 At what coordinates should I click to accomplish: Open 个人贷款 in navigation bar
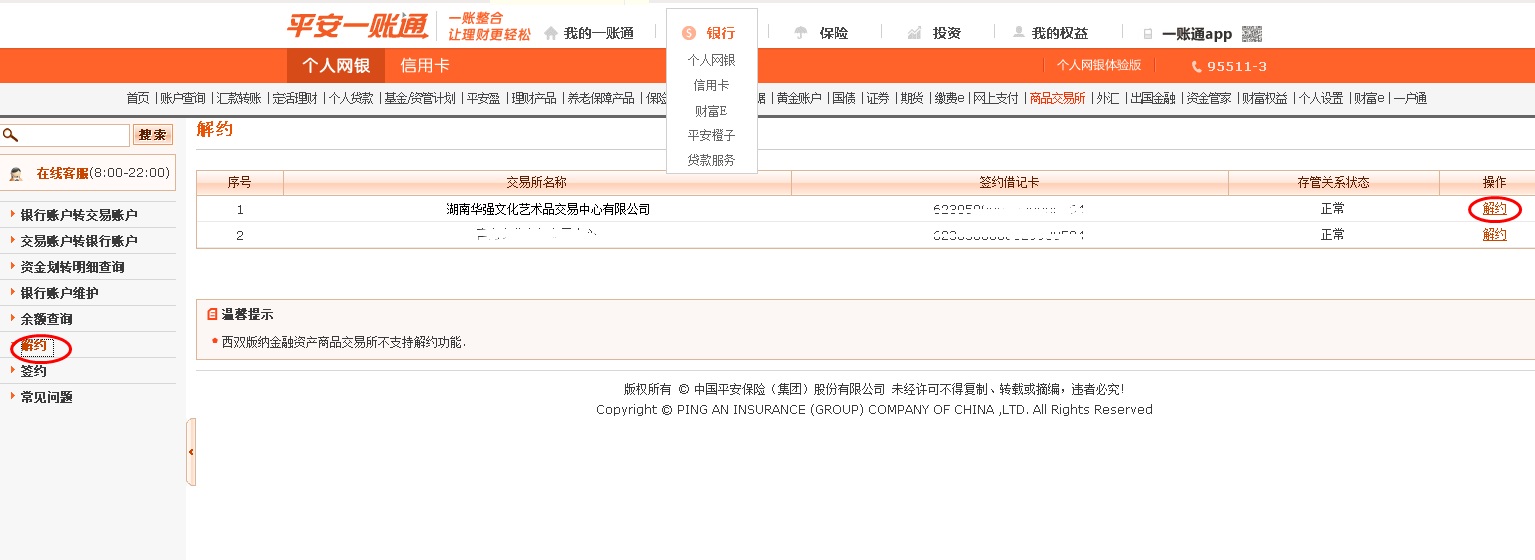tap(351, 98)
